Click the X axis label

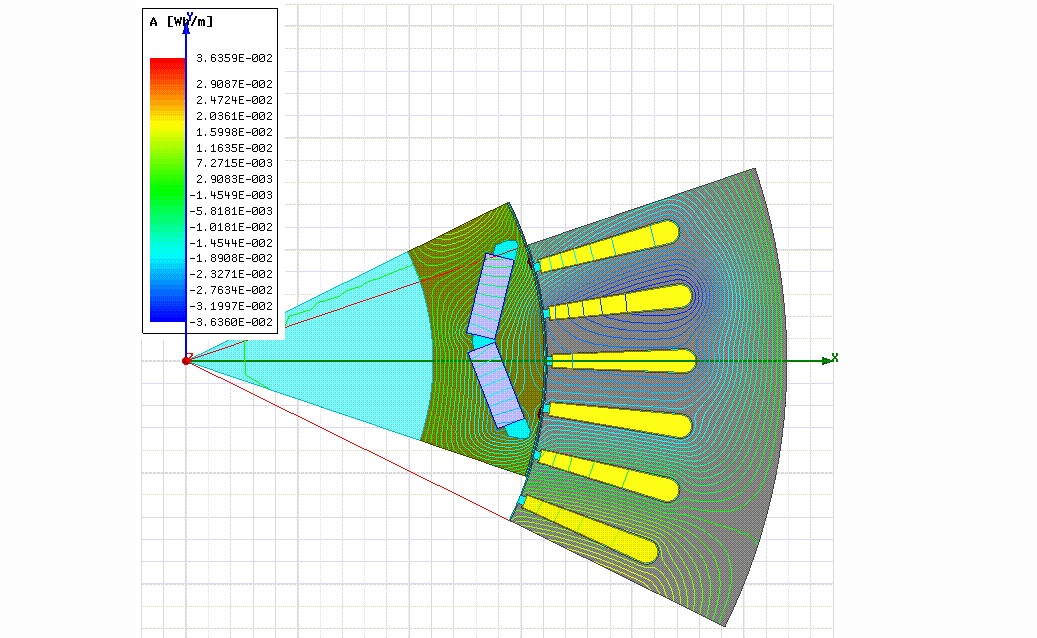(835, 357)
